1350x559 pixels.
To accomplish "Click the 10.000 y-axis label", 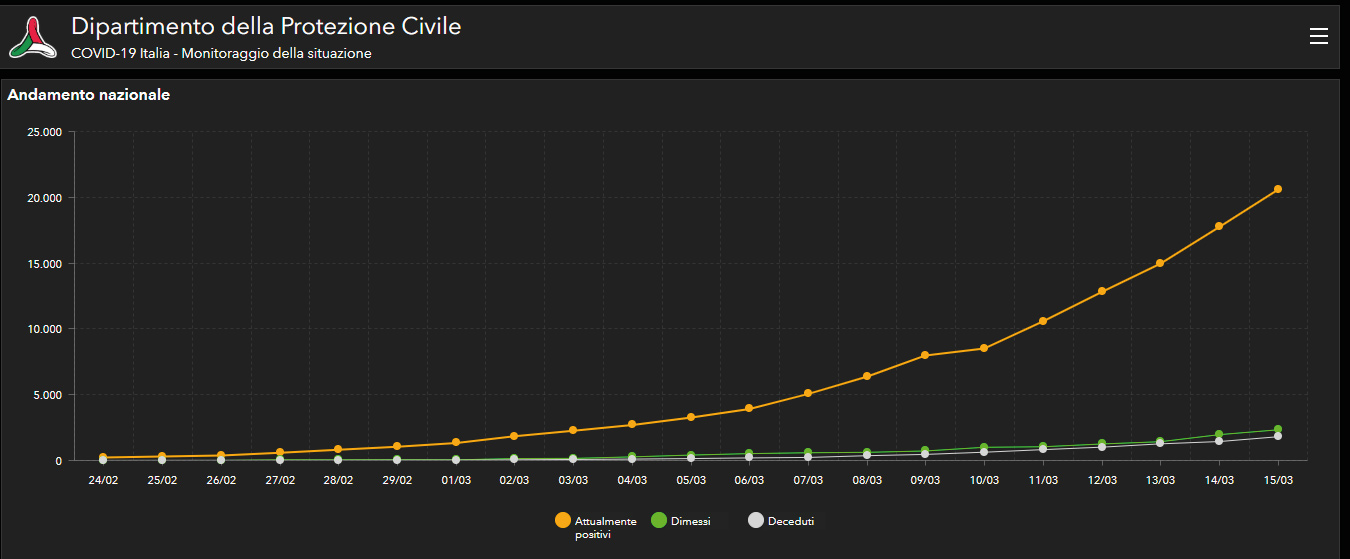I will tap(45, 329).
